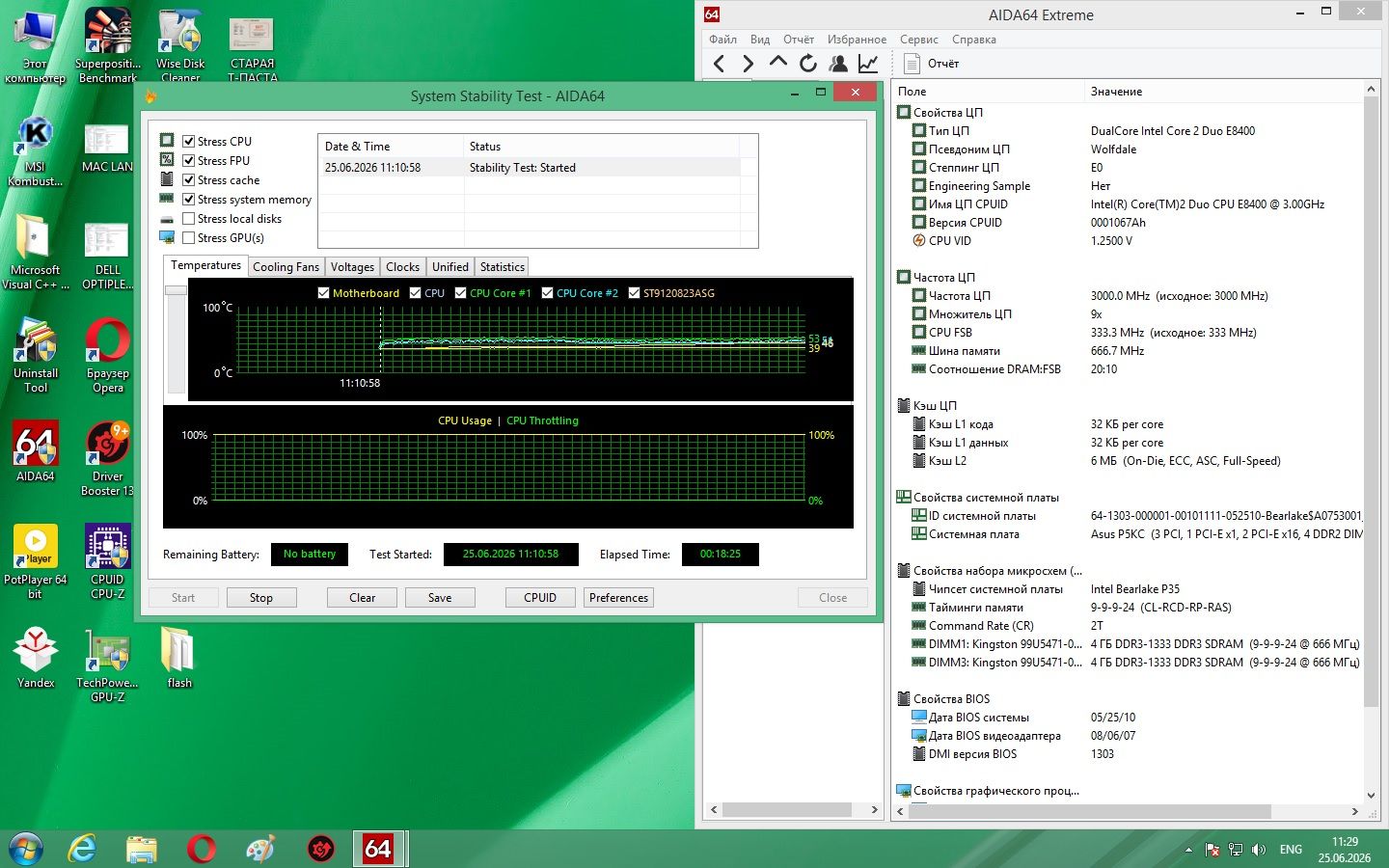Toggle the Stress CPU checkbox
Screen dimensions: 1389x868
(x=189, y=141)
